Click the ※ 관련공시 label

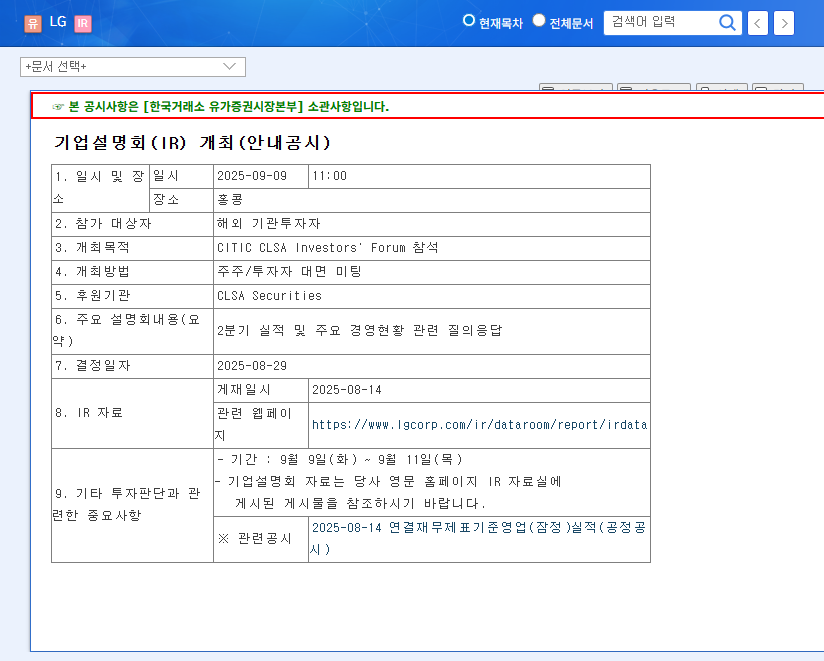point(254,539)
